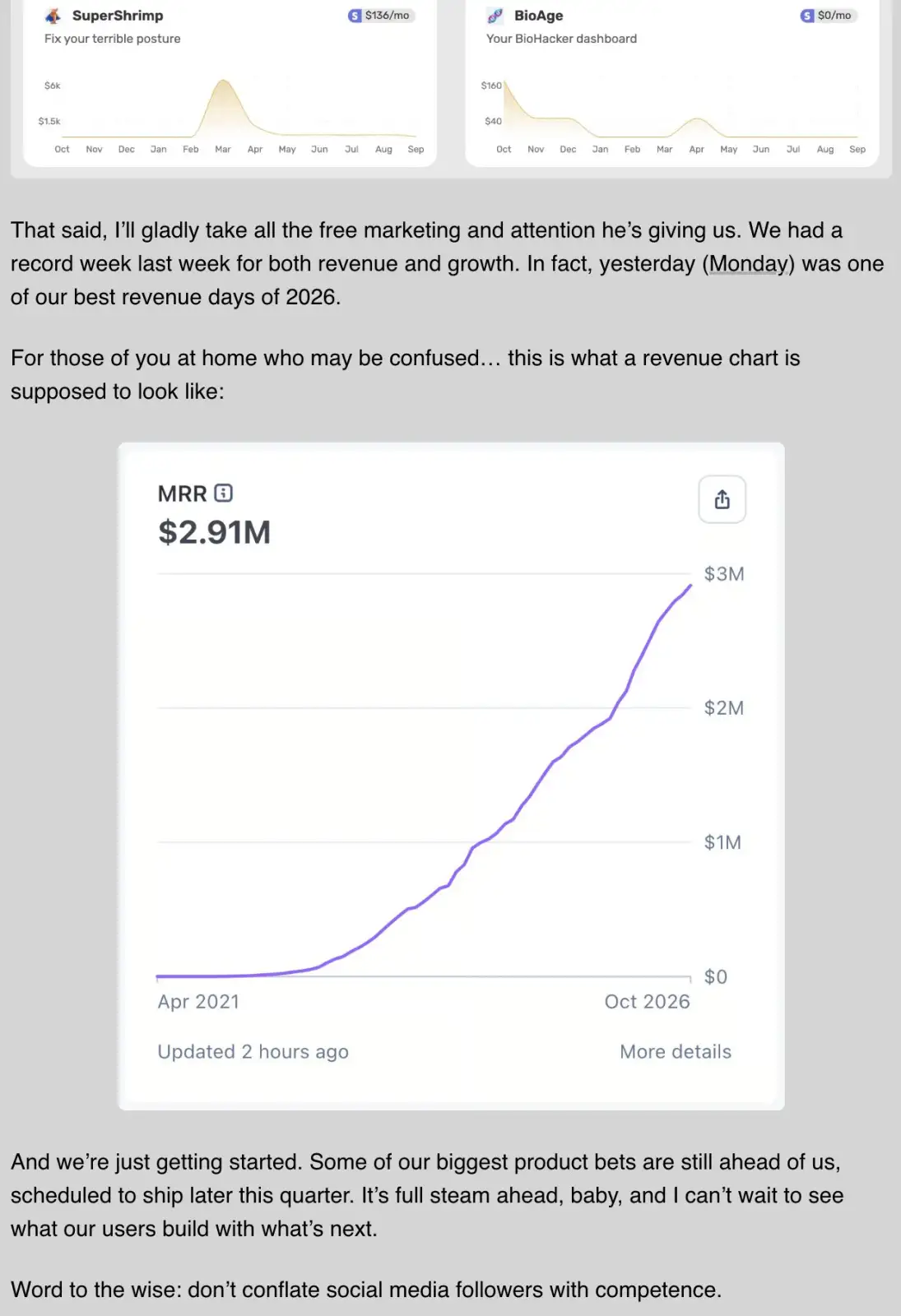Click the BioAge DNA logo icon
Viewport: 901px width, 1316px height.
click(495, 16)
